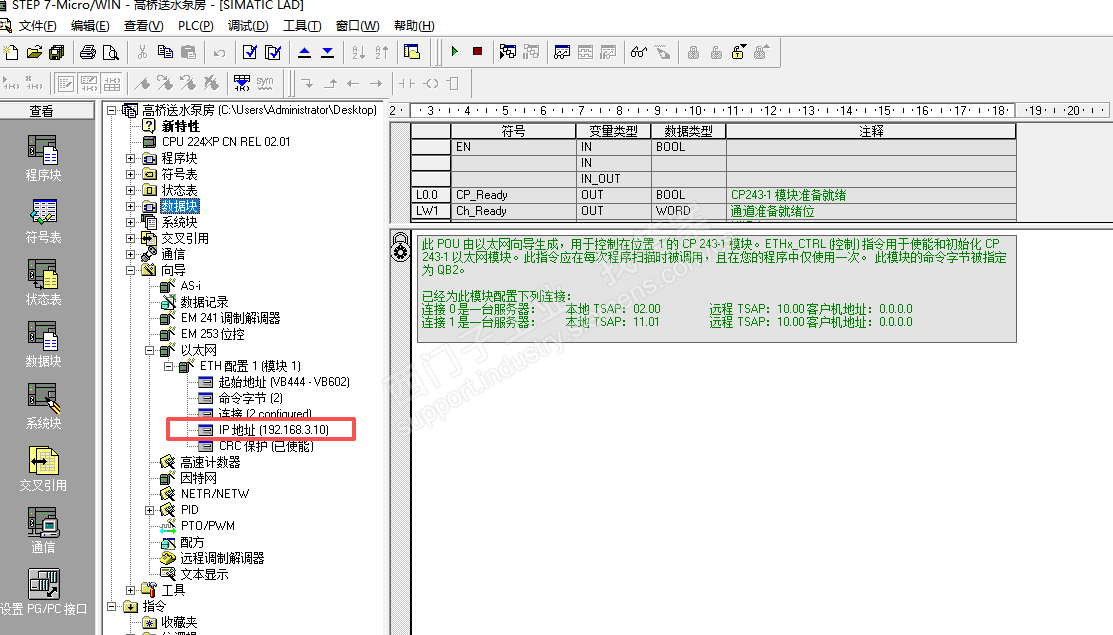Viewport: 1113px width, 635px height.
Task: Compile all blocks with the toolbar icon
Action: [273, 53]
